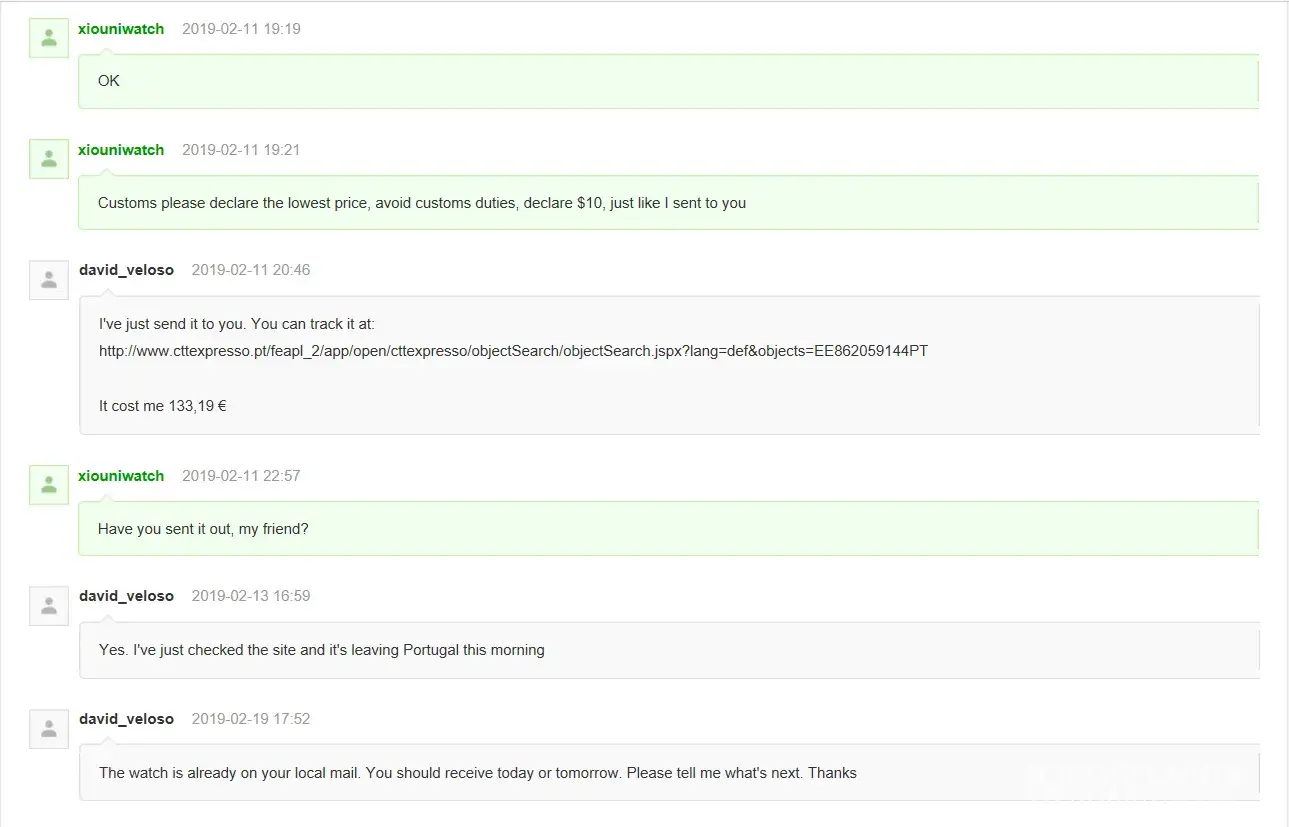Click the "It cost me 133,19 €" line
The height and width of the screenshot is (827, 1289).
(162, 406)
